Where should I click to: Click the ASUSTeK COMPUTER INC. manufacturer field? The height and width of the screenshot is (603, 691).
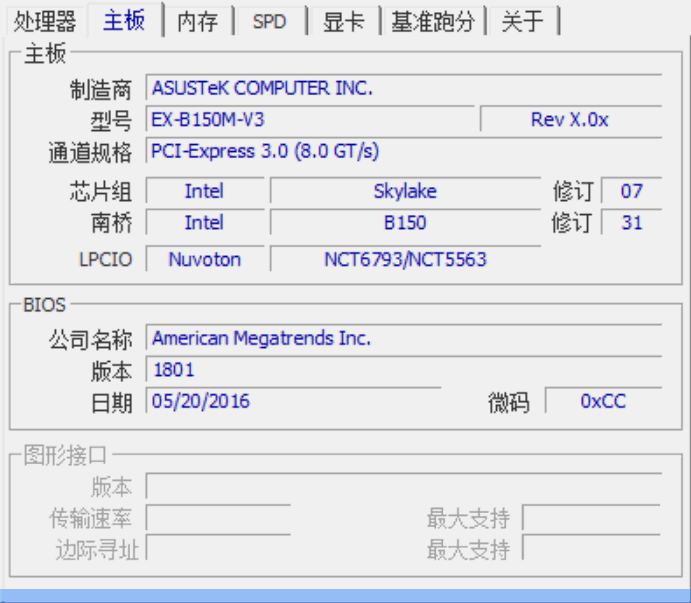point(404,88)
